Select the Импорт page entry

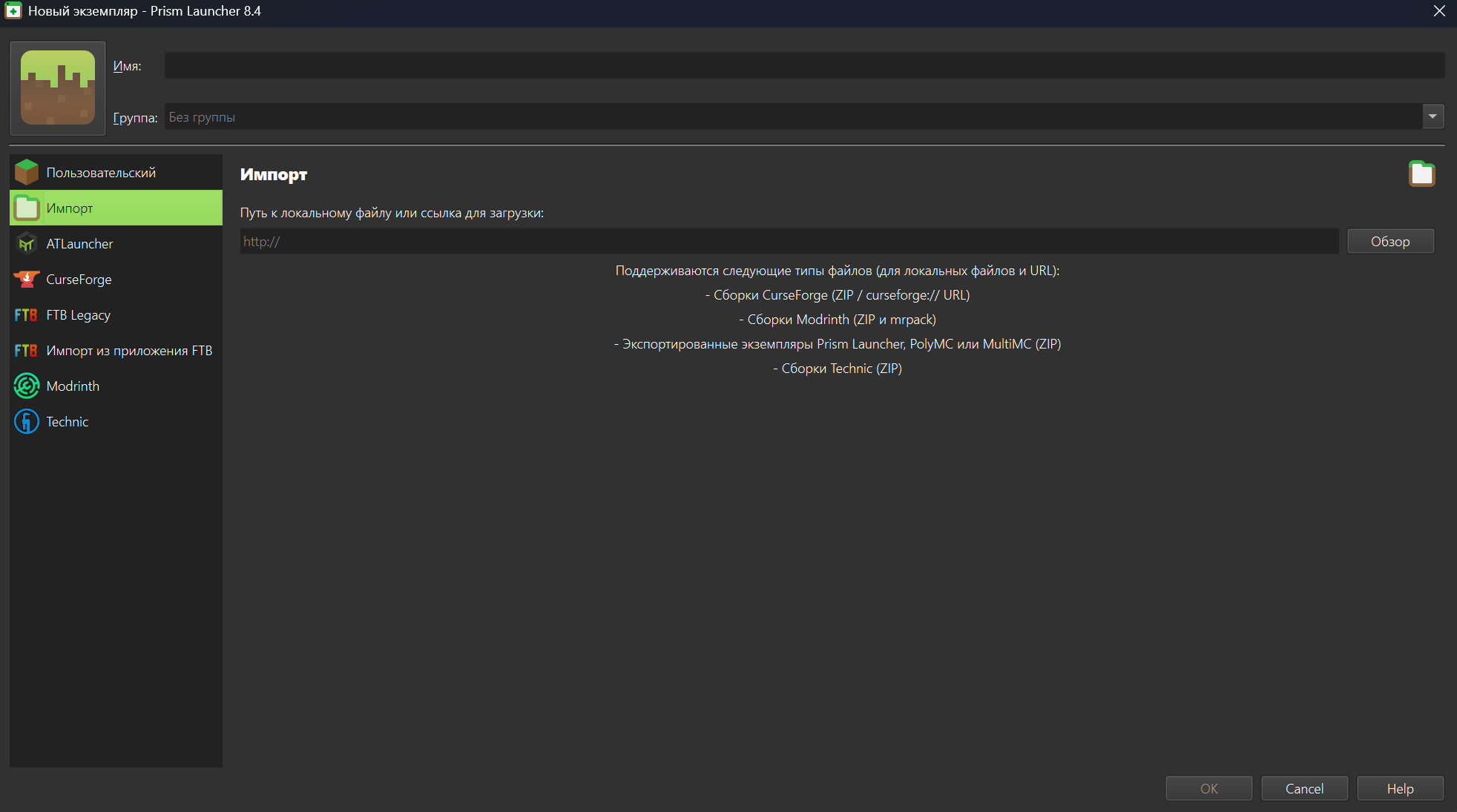70,208
